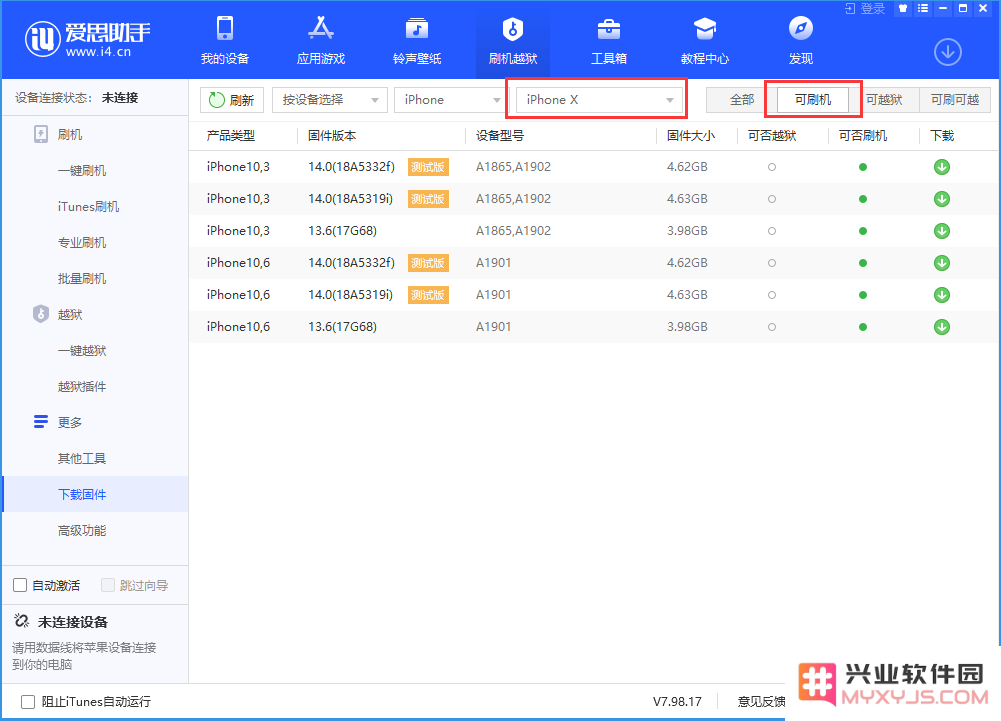Click 刷机 section header in sidebar

pos(70,135)
